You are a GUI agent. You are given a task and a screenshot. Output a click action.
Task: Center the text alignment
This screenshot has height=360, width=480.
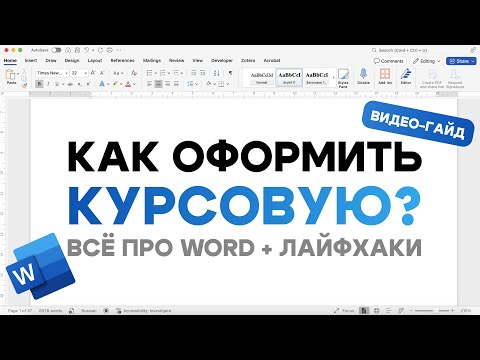(x=158, y=84)
